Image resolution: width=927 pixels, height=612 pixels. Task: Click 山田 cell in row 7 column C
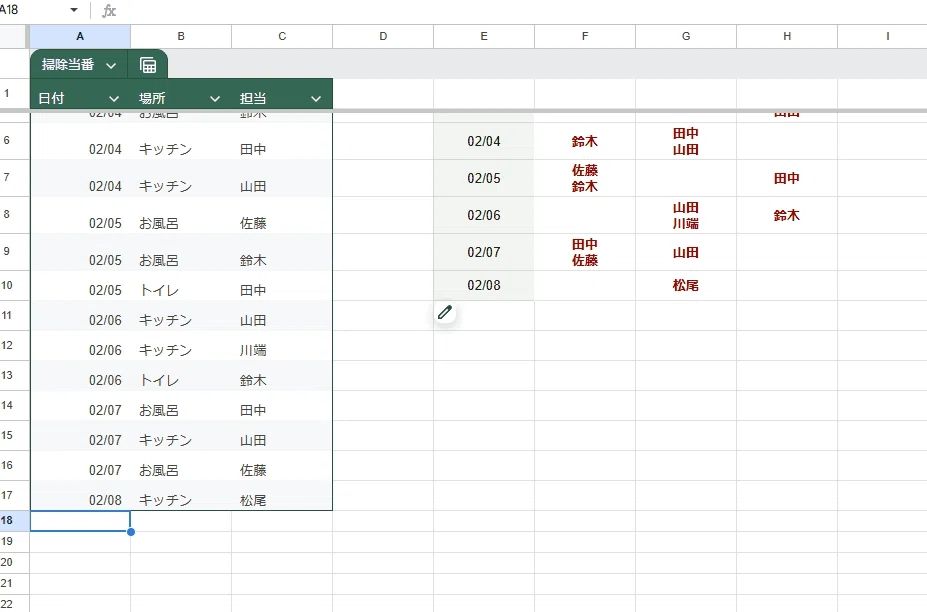point(282,179)
